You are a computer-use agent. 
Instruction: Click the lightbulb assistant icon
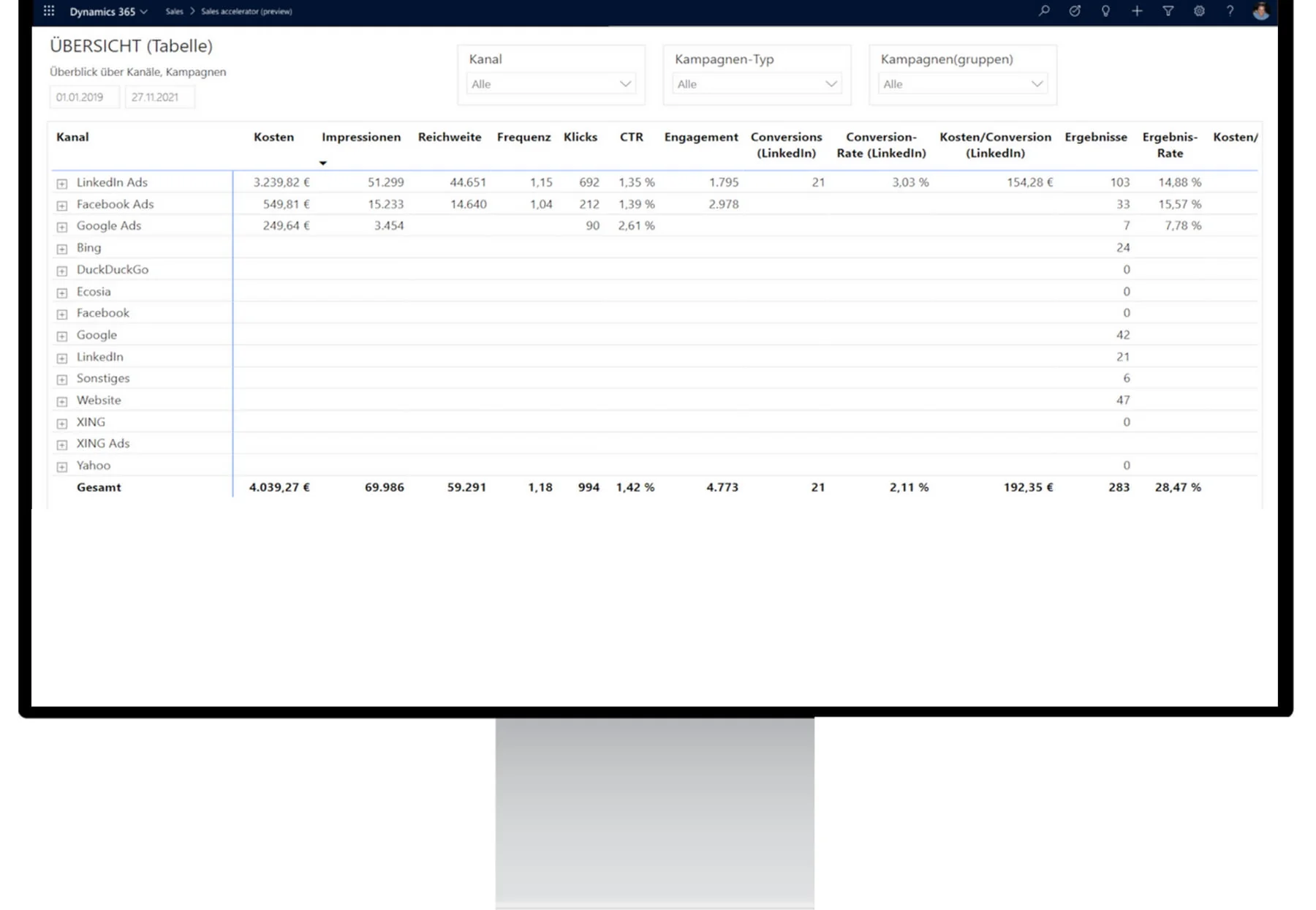(x=1105, y=11)
